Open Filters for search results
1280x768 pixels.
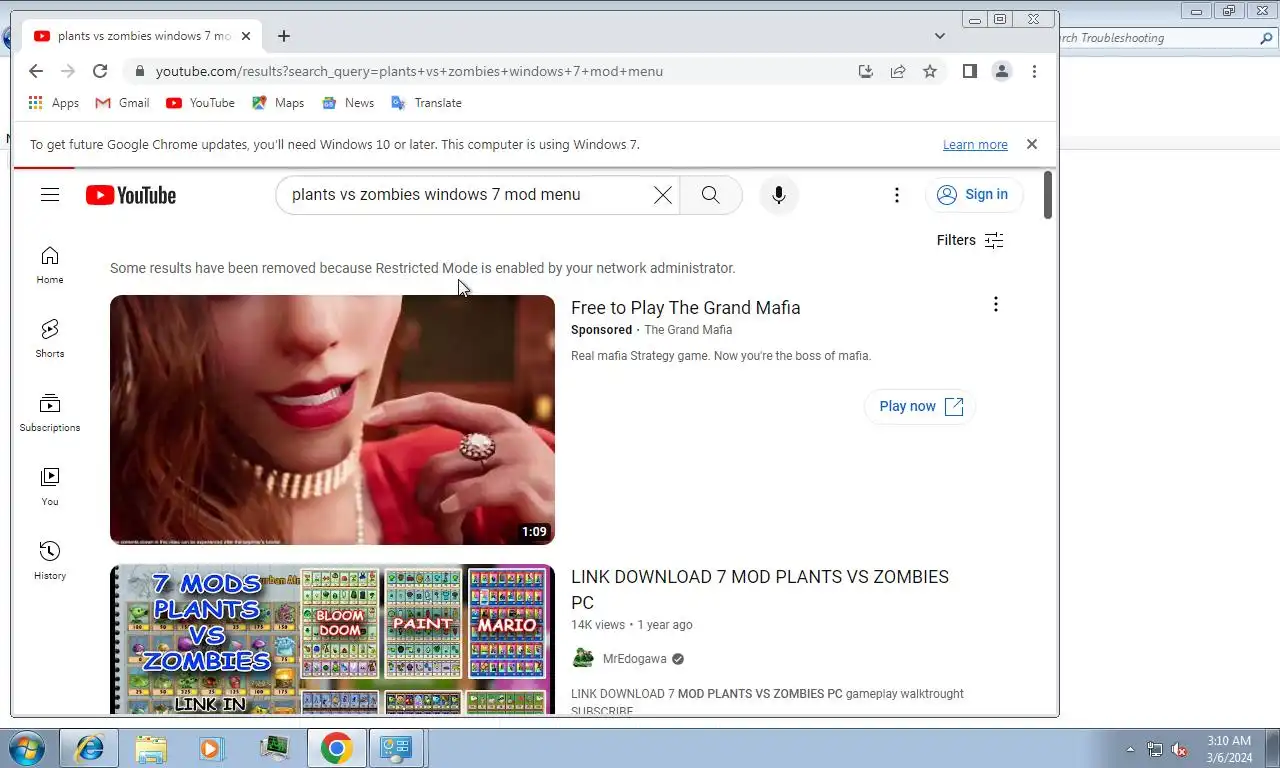[x=970, y=240]
